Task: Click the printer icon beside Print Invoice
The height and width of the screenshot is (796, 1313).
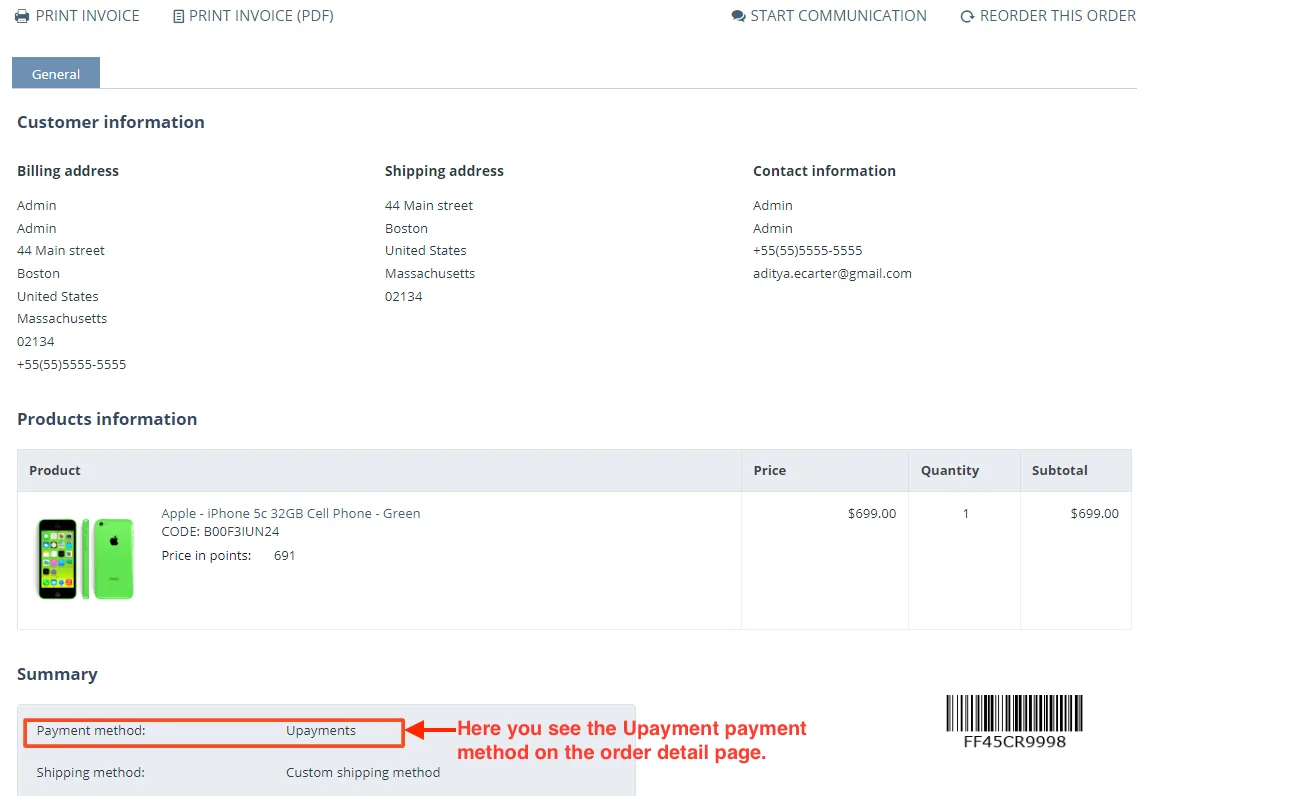Action: tap(22, 16)
